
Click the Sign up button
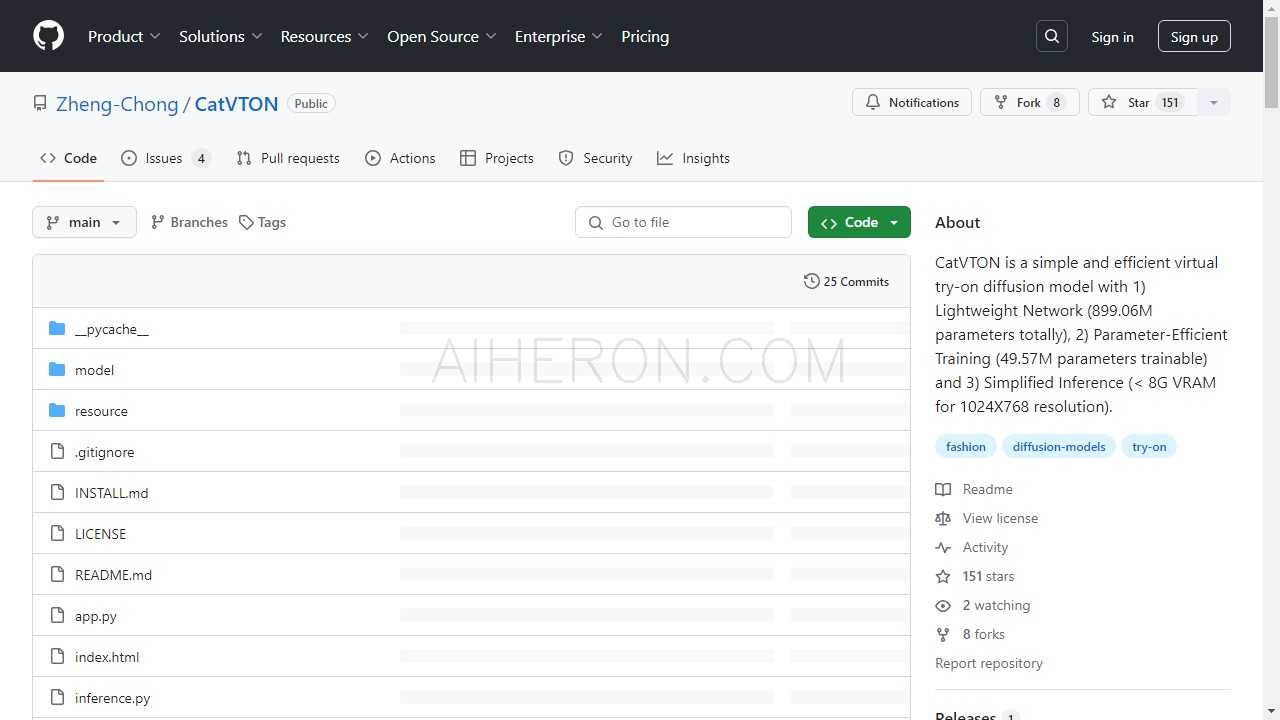pyautogui.click(x=1194, y=37)
